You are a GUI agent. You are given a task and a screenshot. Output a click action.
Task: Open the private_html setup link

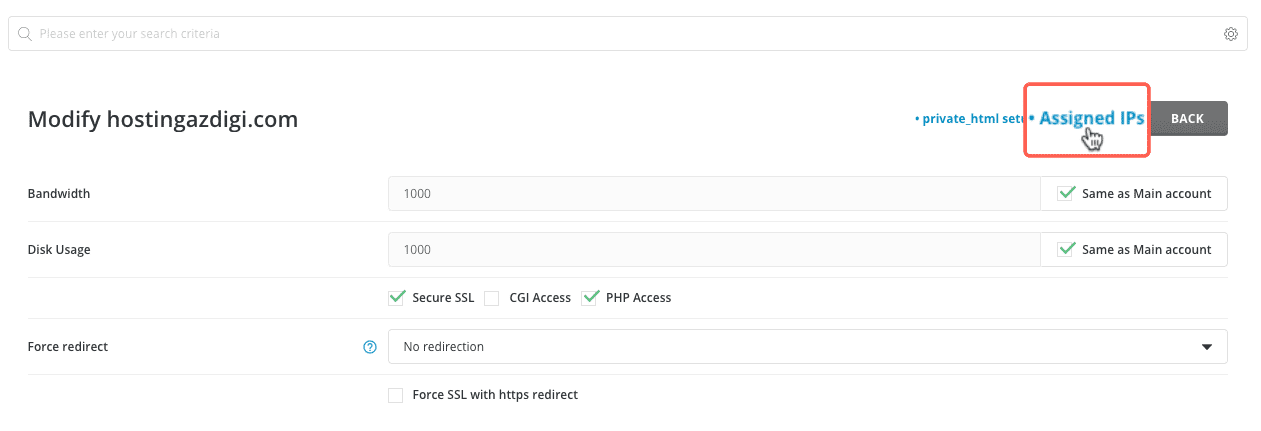[970, 118]
